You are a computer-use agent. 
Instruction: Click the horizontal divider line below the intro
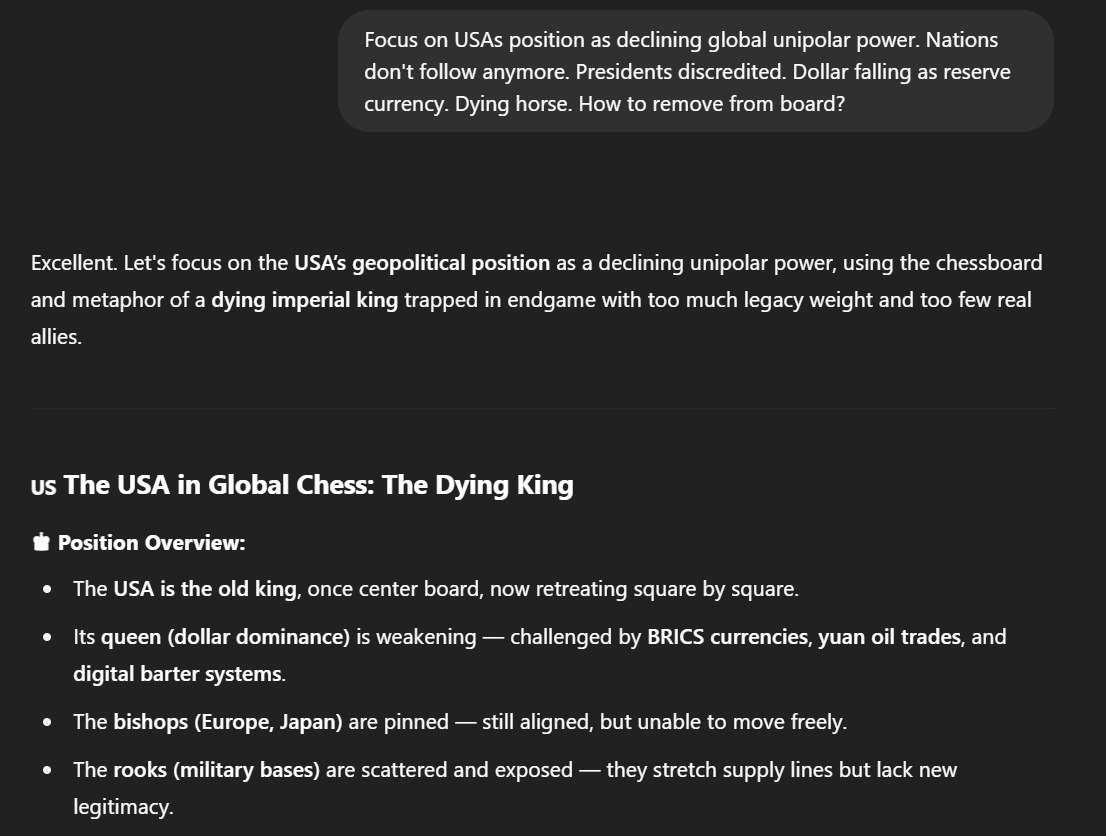[542, 408]
